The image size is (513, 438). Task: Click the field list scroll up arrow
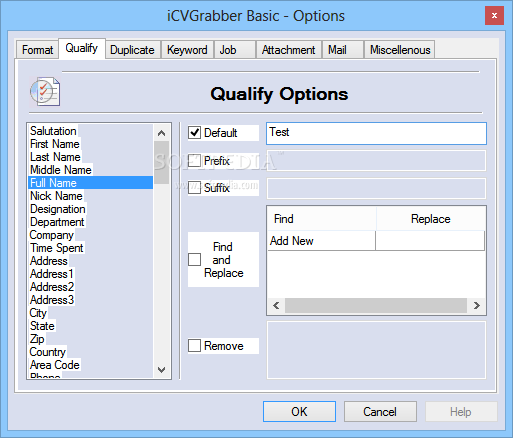click(x=162, y=133)
